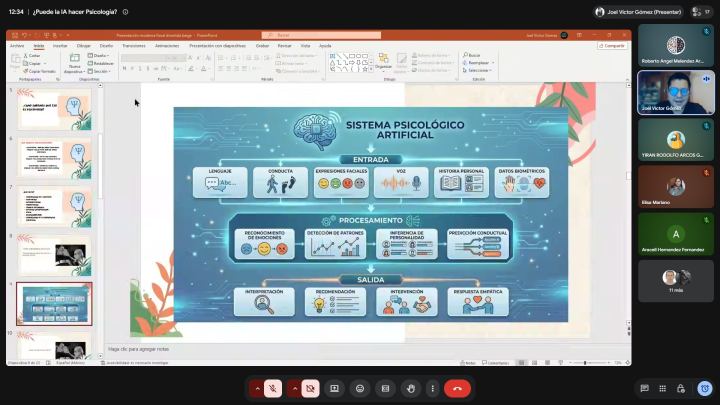Select the Elisa Mariano participant tile
This screenshot has width=720, height=405.
tap(676, 186)
